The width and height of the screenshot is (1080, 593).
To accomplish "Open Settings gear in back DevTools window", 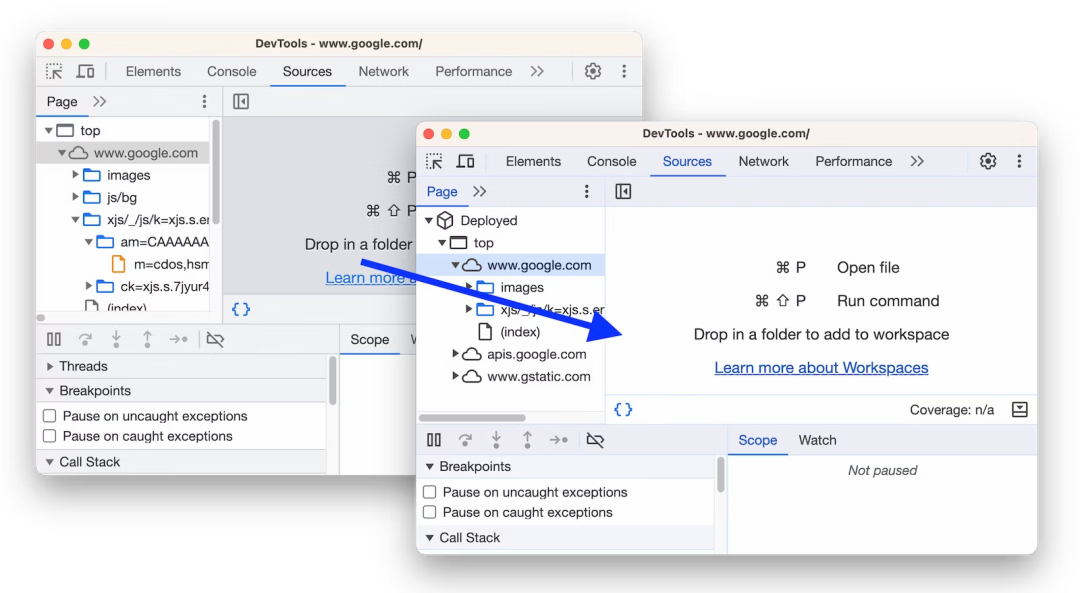I will (592, 71).
